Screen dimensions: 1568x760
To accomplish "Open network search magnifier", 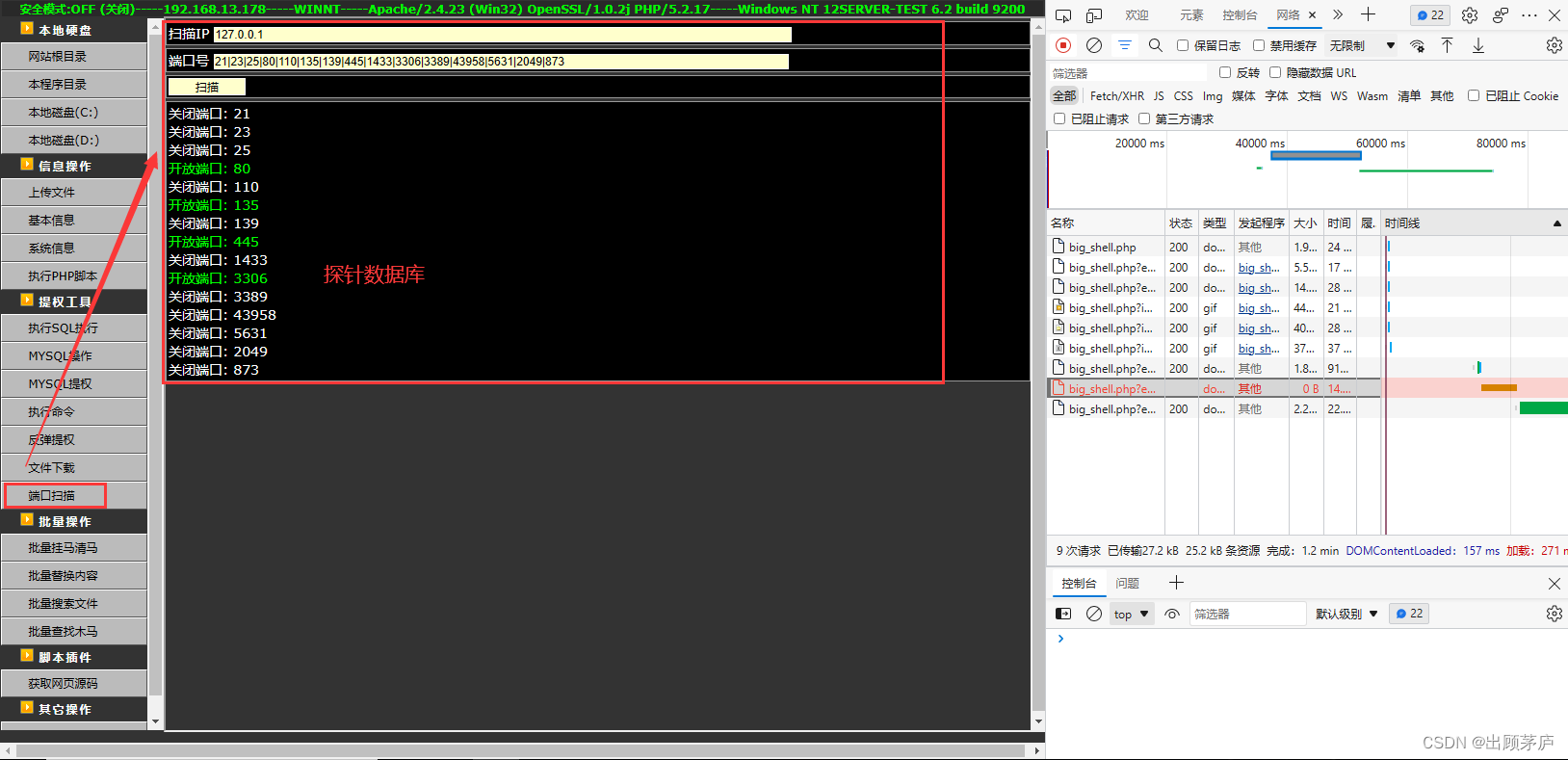I will point(1156,45).
